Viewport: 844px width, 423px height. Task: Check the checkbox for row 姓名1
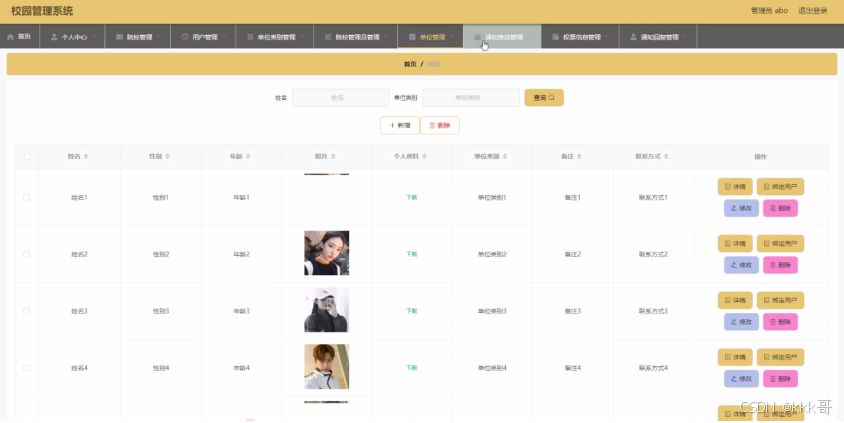click(26, 198)
